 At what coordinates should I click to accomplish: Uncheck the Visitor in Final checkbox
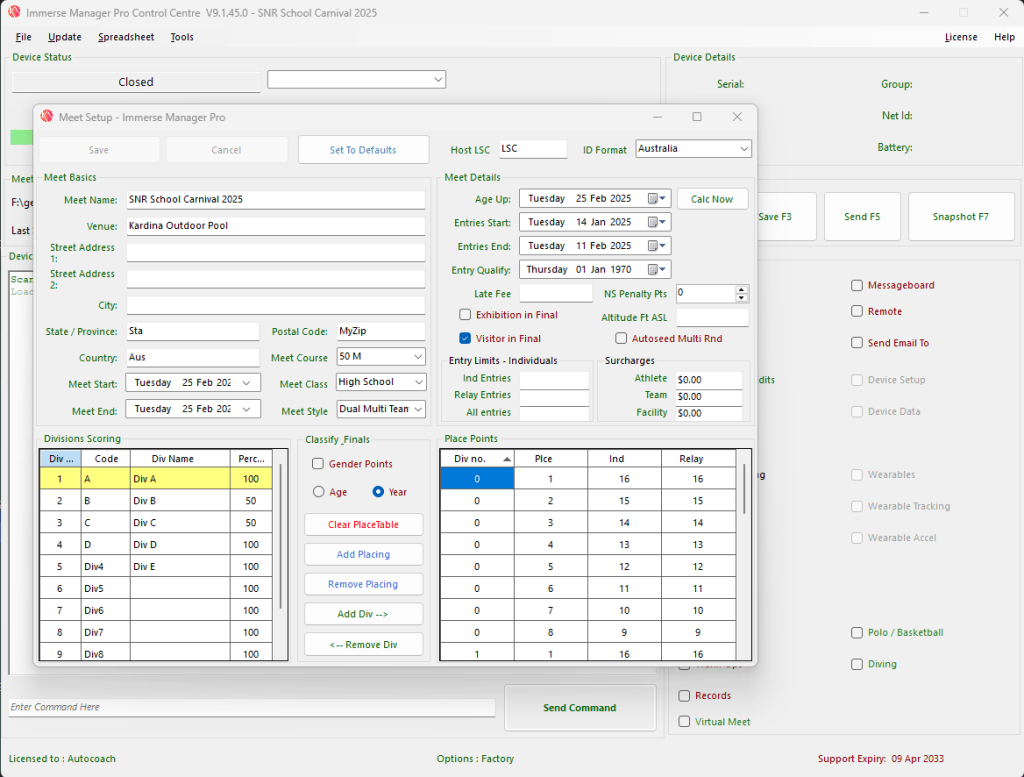[465, 338]
